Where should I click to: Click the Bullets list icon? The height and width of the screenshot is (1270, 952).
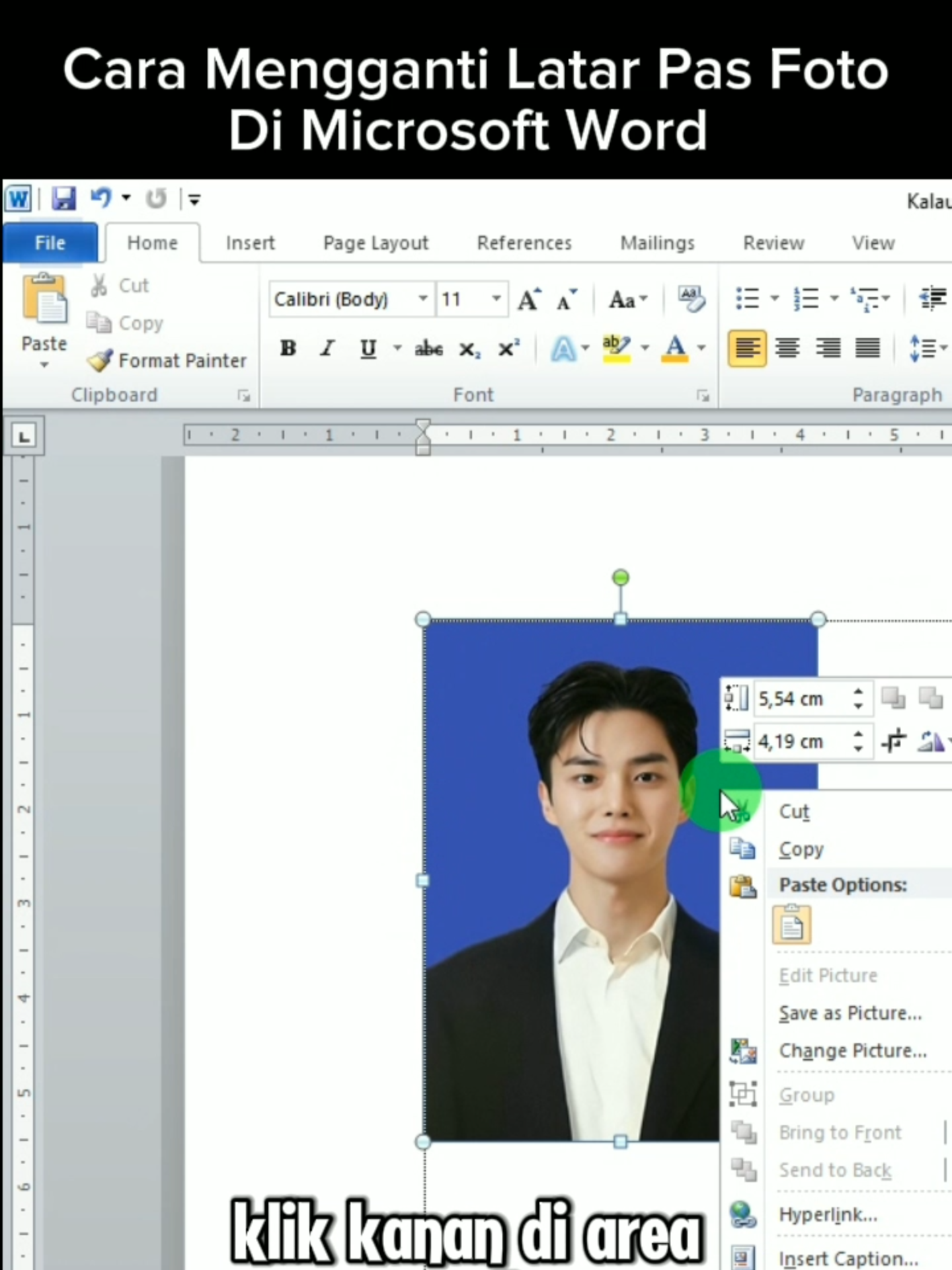(x=747, y=299)
